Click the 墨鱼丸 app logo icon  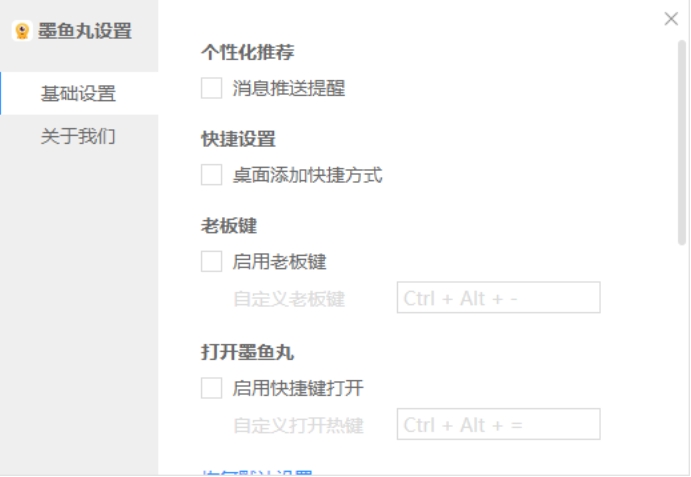click(22, 31)
